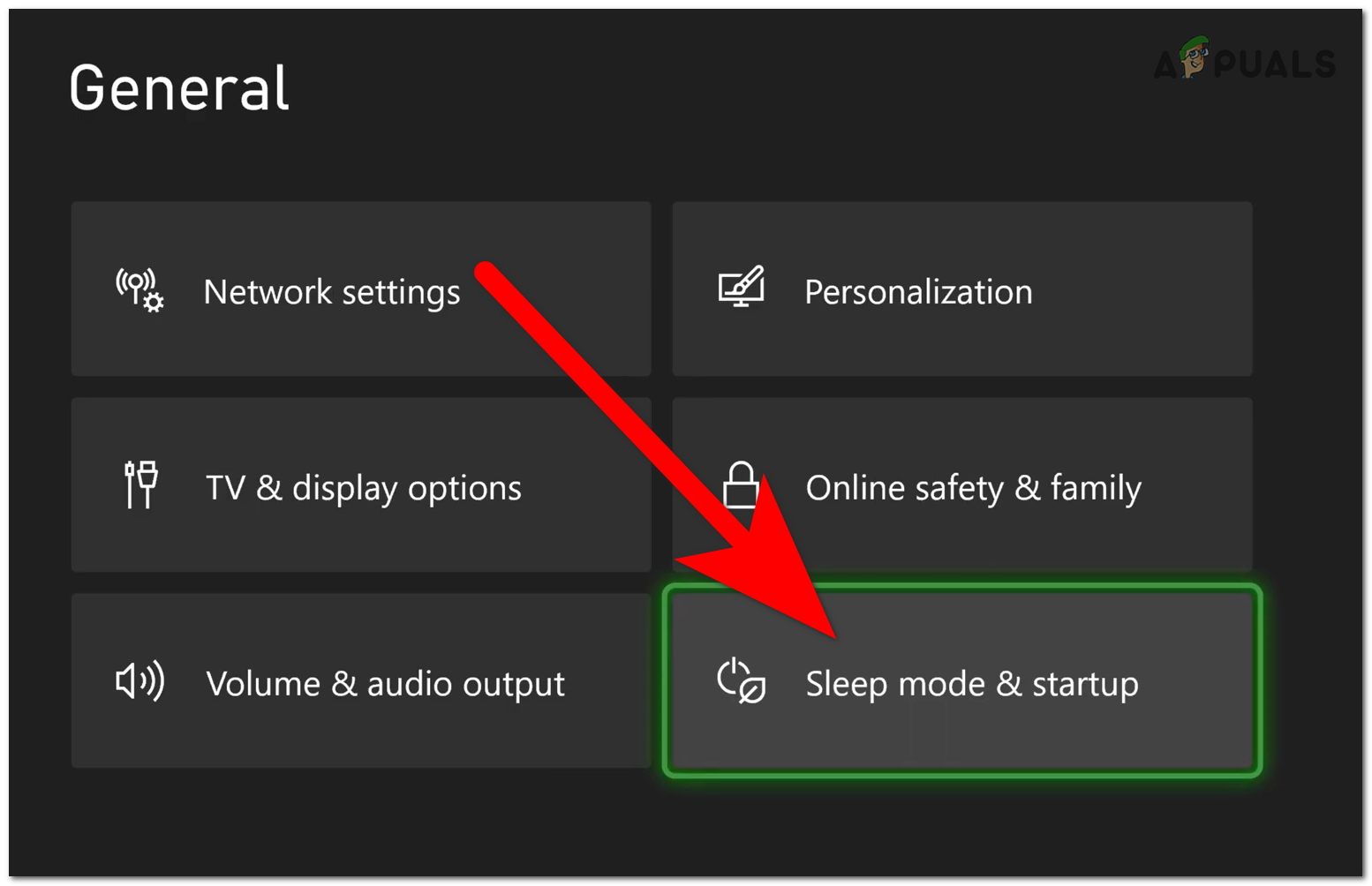The width and height of the screenshot is (1372, 886).
Task: Open Volume & audio output settings
Action: pos(361,682)
